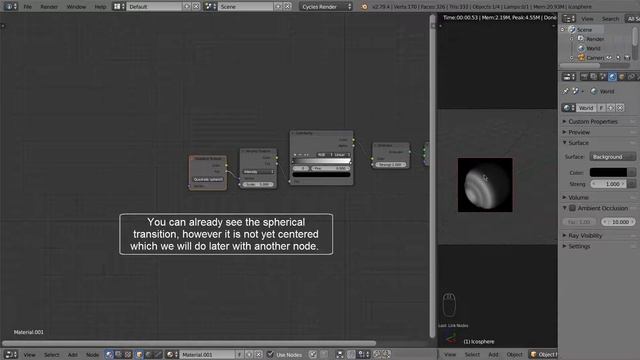Toggle fake user F for World datablock
Viewport: 640px width, 360px height.
click(601, 108)
